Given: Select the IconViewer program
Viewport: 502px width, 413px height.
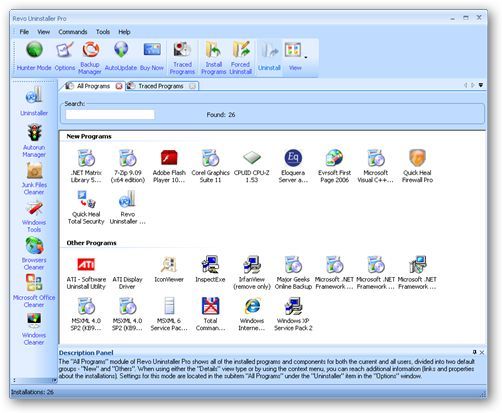Looking at the screenshot, I should (x=169, y=270).
